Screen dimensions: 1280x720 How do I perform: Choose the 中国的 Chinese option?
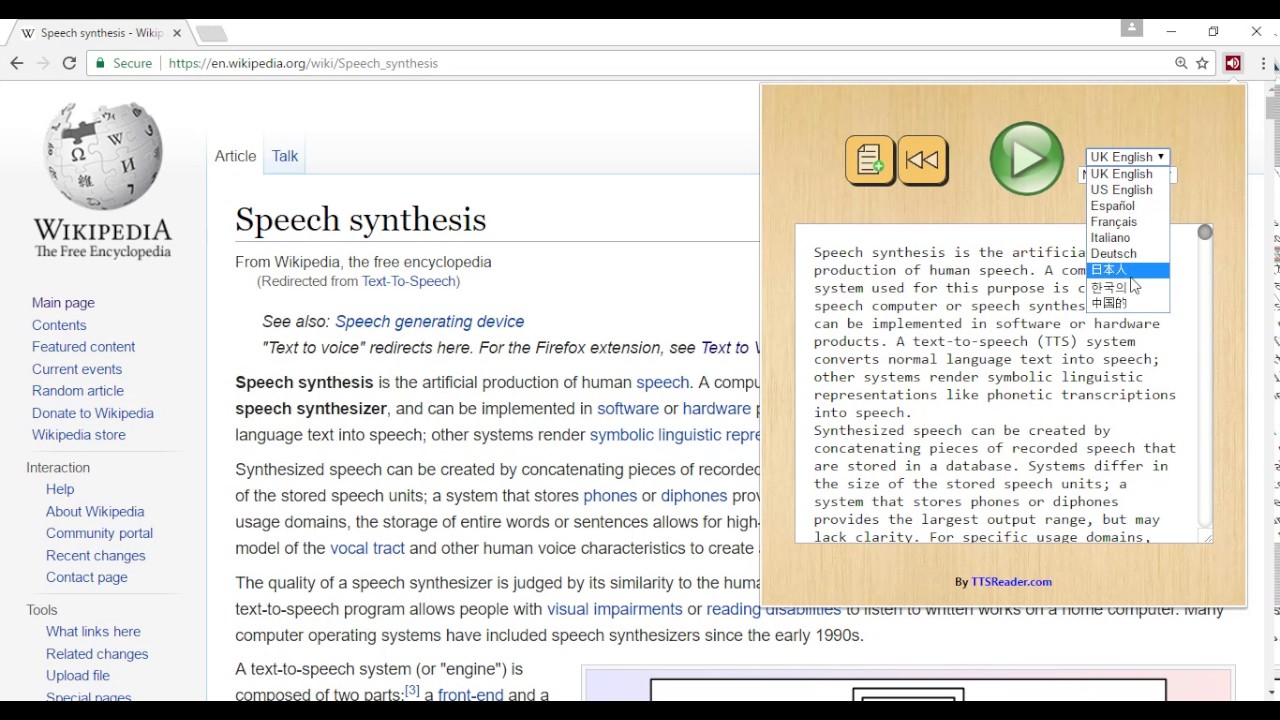[1127, 303]
